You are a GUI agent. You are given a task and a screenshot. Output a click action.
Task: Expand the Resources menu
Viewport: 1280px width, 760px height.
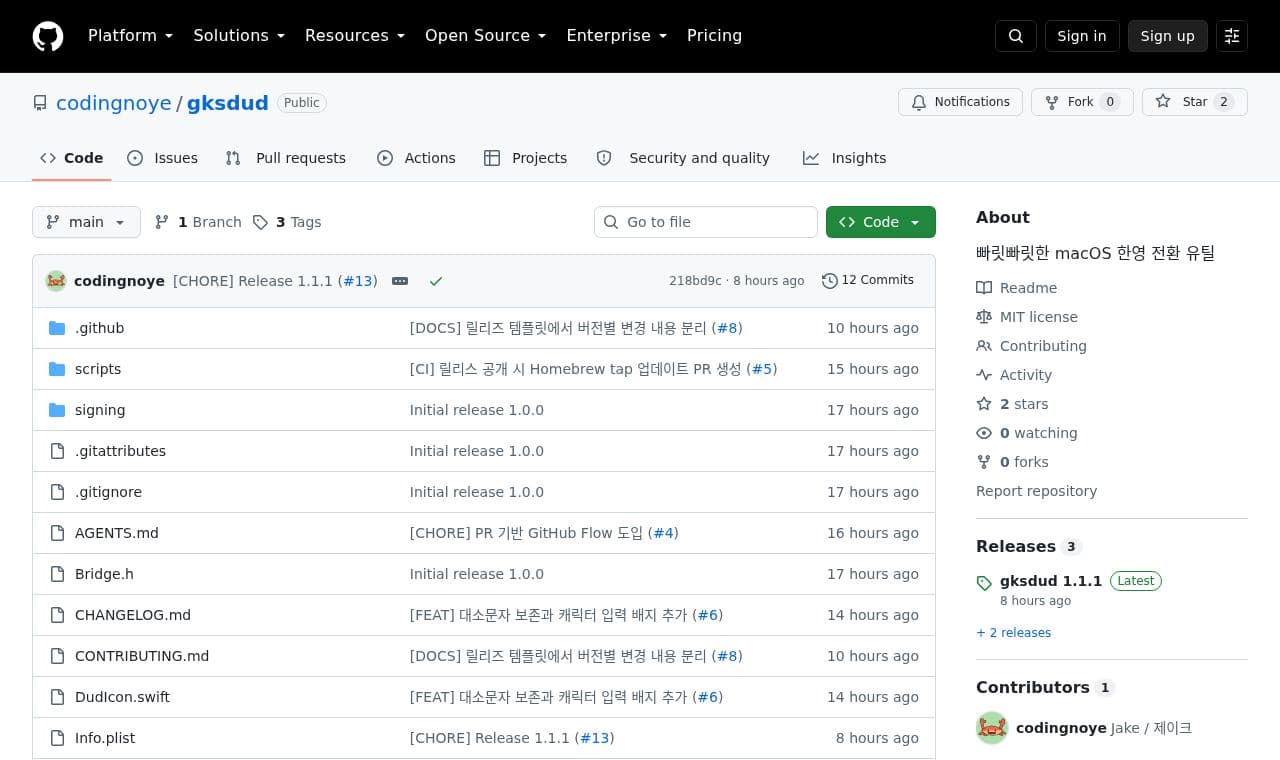(x=355, y=36)
